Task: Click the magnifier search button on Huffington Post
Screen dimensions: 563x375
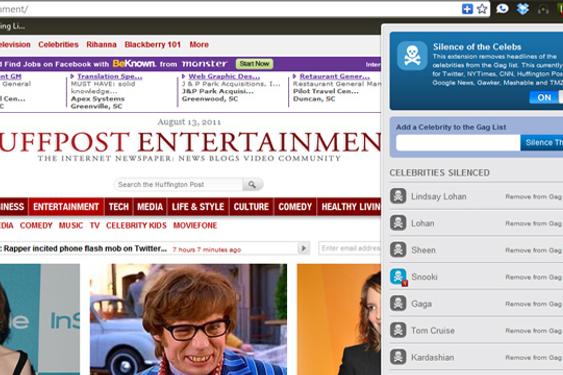Action: tap(252, 184)
